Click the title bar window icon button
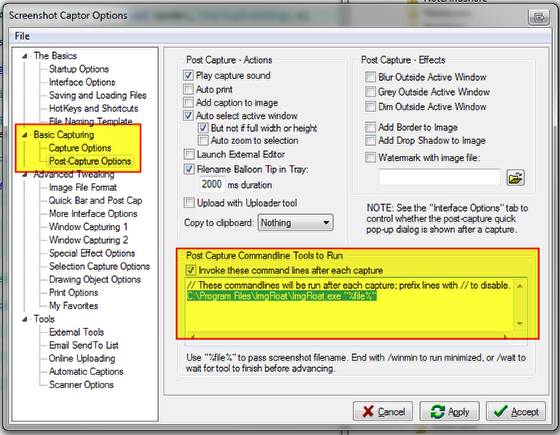 [539, 17]
